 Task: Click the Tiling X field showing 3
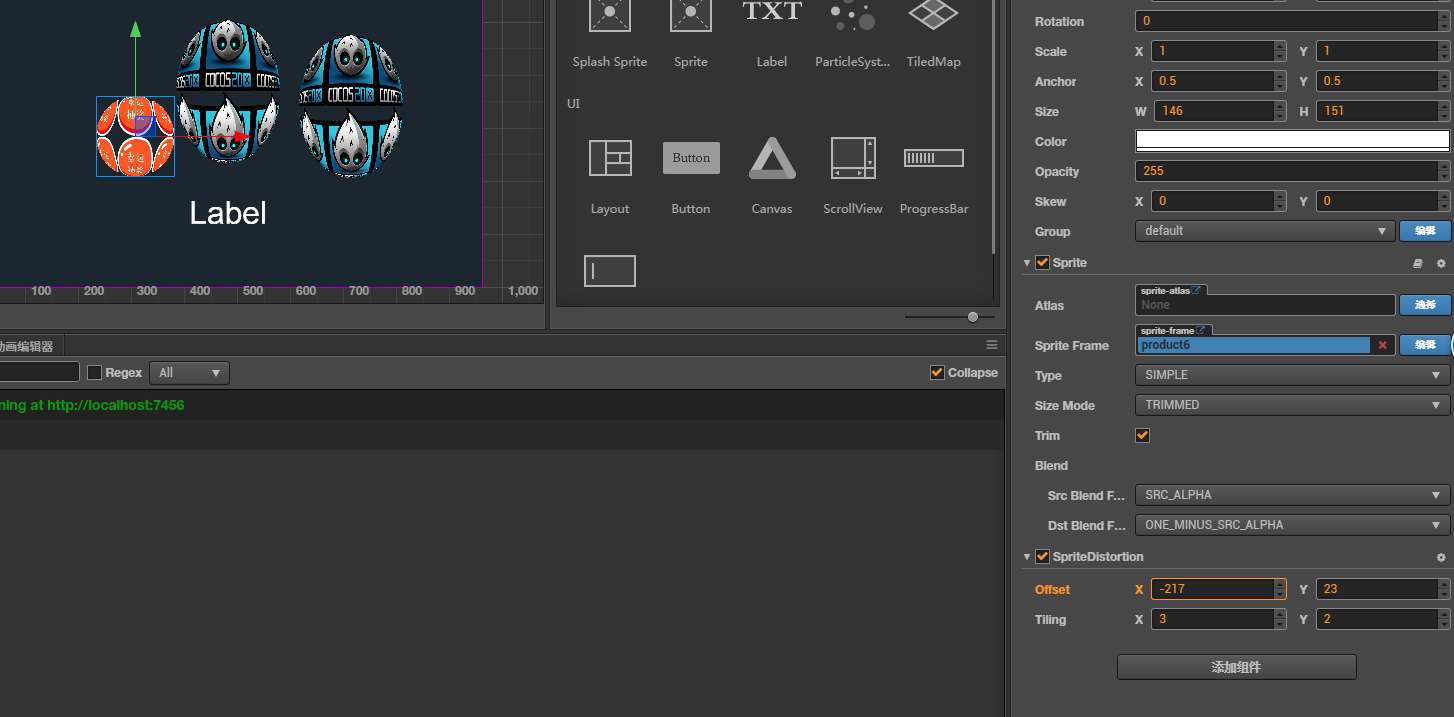point(1219,619)
